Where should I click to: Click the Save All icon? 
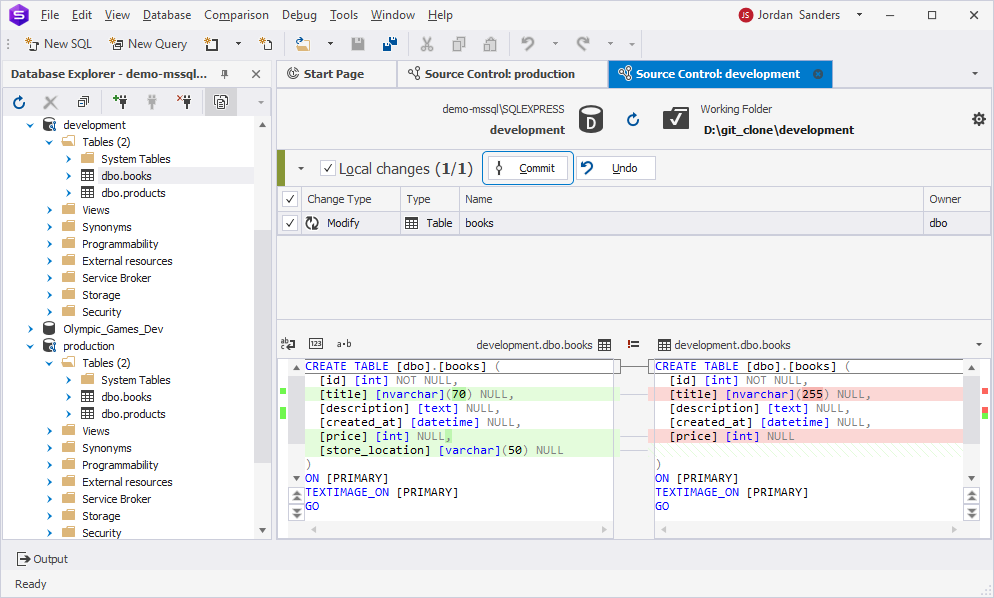(x=390, y=44)
